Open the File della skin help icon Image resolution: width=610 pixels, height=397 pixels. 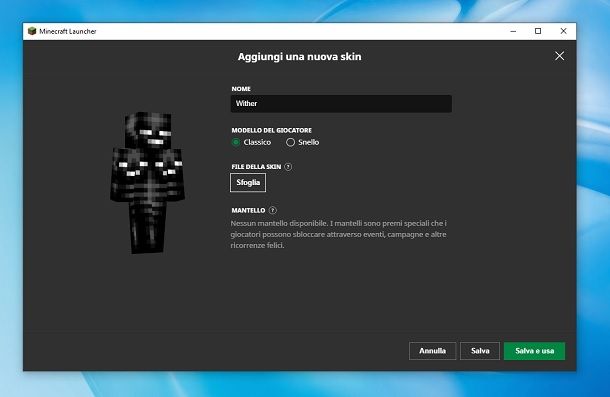click(288, 167)
